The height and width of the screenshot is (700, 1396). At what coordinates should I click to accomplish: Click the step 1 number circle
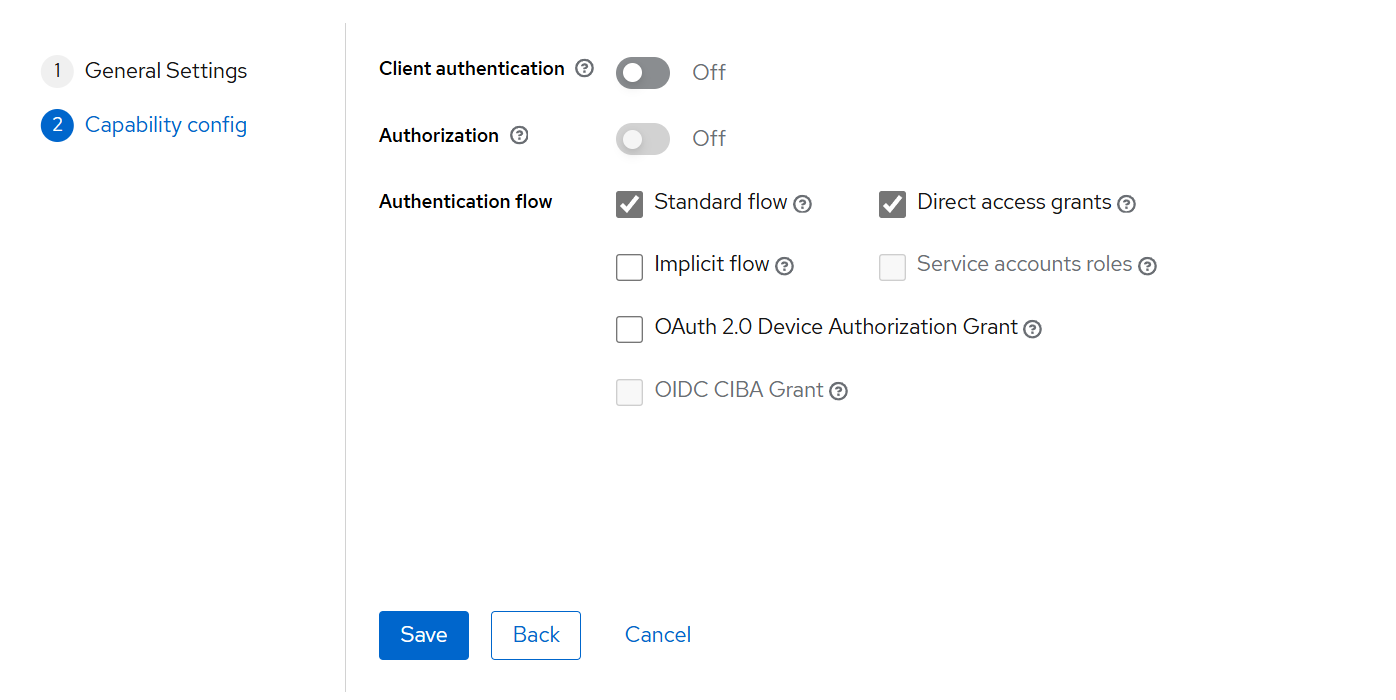tap(57, 70)
